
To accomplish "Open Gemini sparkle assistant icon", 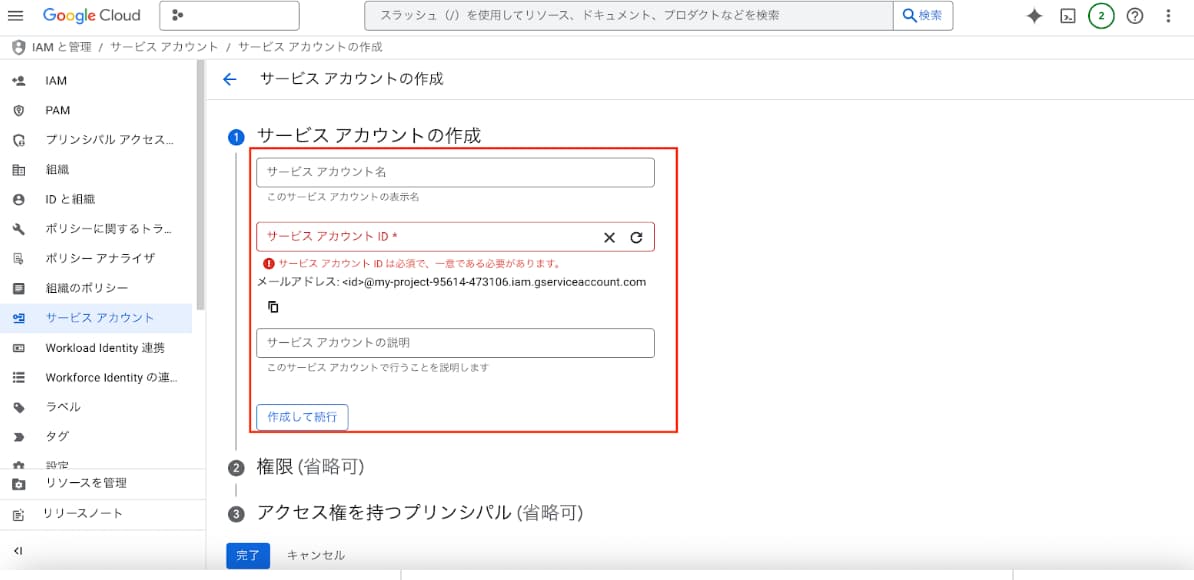I will tap(1034, 16).
